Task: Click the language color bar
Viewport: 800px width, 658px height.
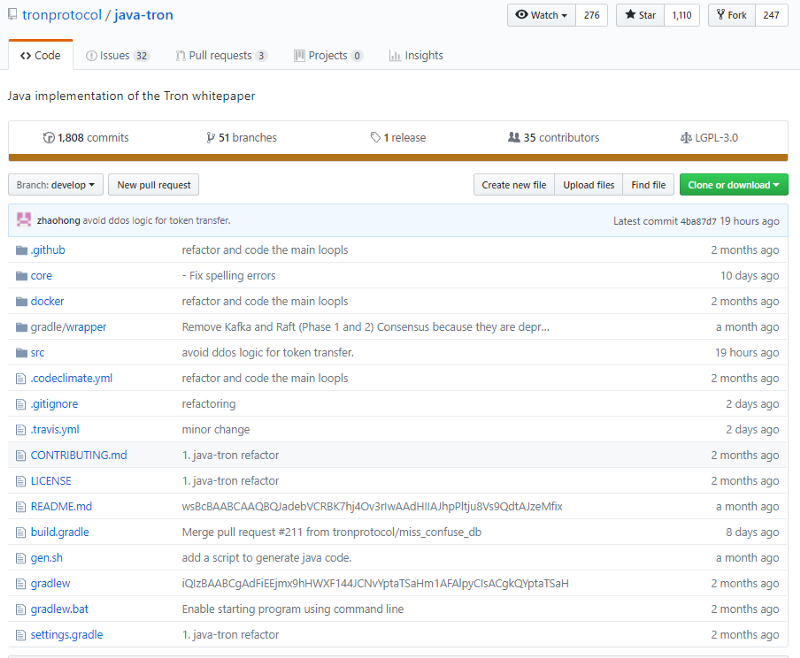Action: [x=398, y=157]
